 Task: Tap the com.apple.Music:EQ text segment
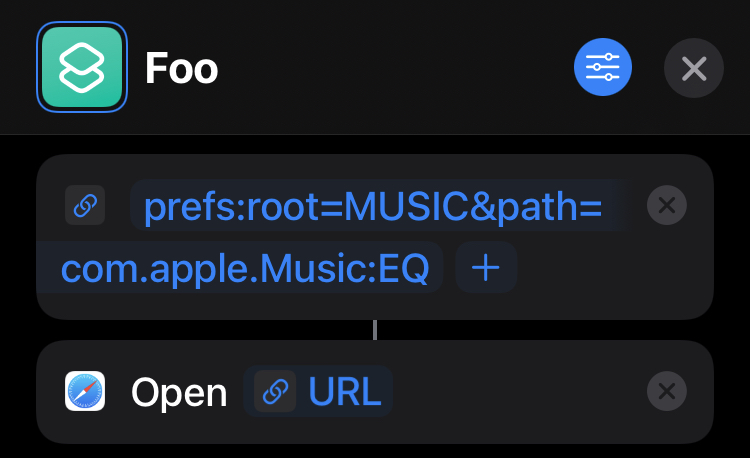click(245, 267)
